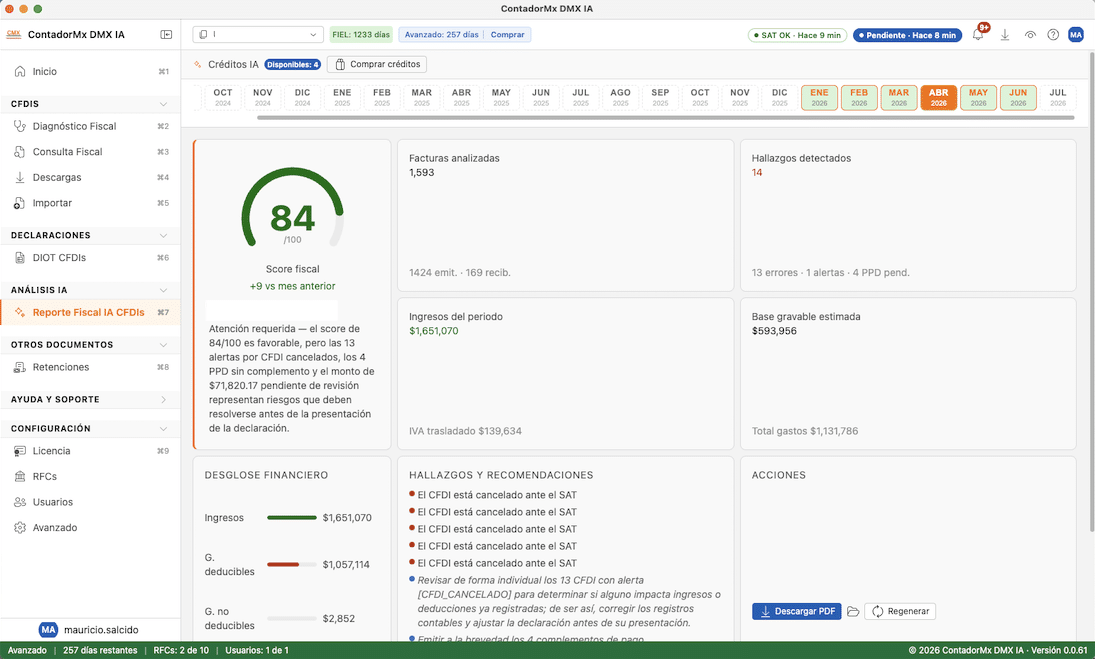This screenshot has width=1095, height=659.
Task: Select the ENE 2026 month
Action: click(819, 98)
